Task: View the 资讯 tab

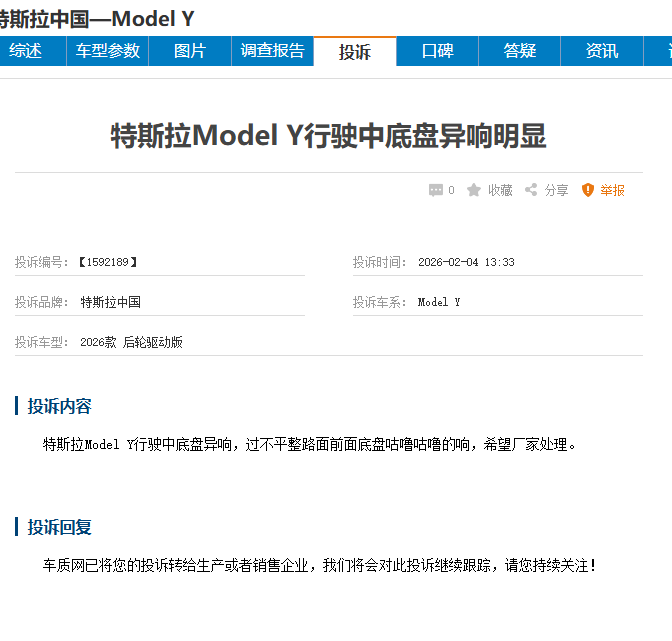Action: coord(601,51)
